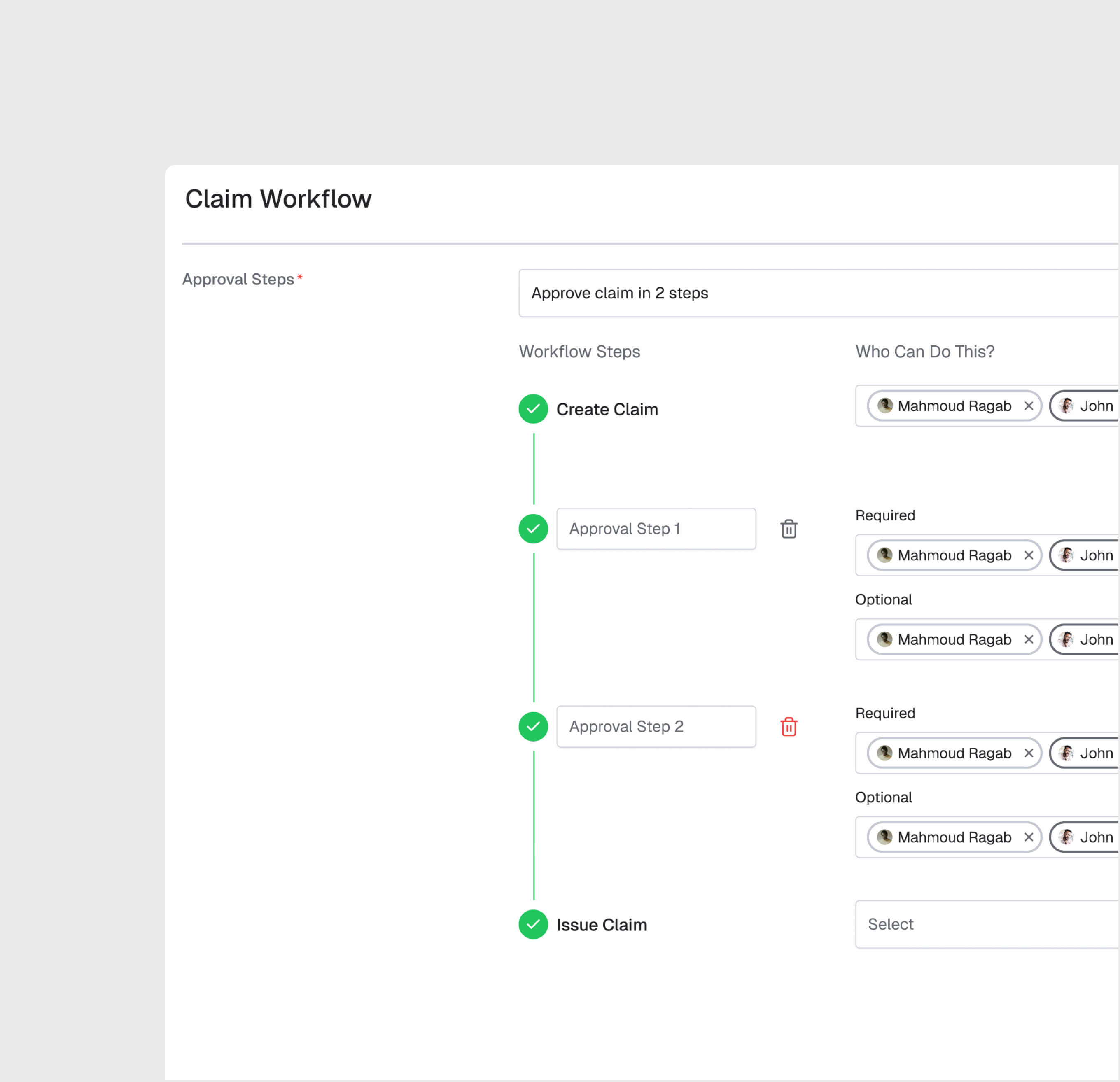Viewport: 1120px width, 1082px height.
Task: Remove Mahmoud Ragab from Step 2 Required
Action: (x=1029, y=753)
